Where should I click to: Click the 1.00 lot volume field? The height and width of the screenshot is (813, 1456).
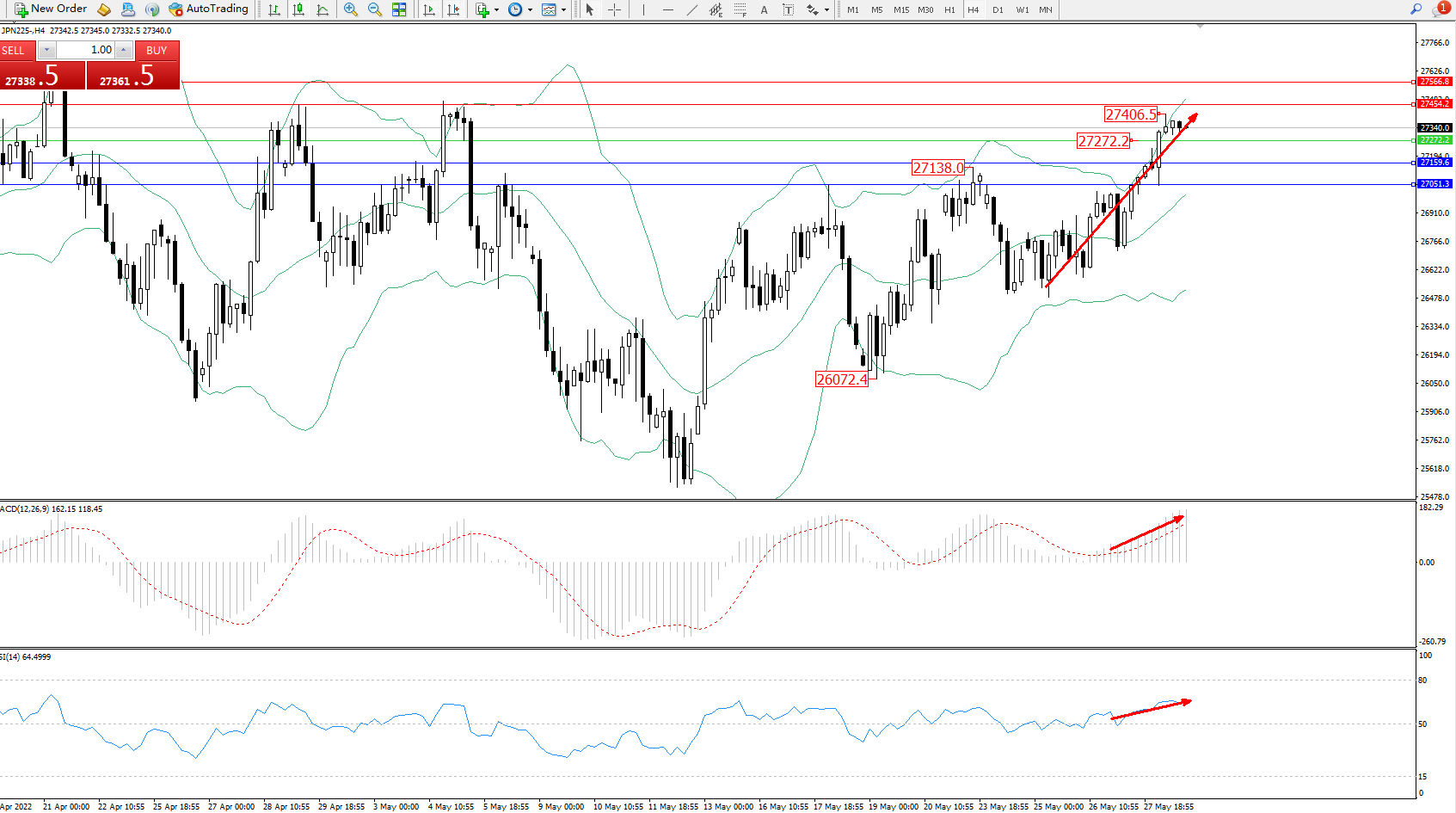86,50
